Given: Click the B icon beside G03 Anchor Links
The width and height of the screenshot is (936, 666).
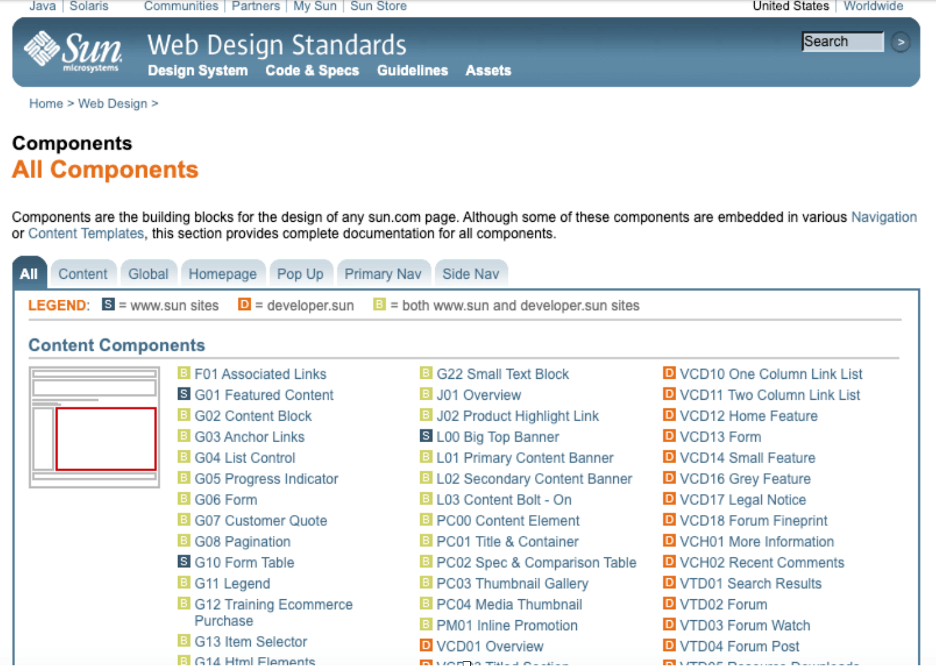Looking at the screenshot, I should tap(184, 436).
